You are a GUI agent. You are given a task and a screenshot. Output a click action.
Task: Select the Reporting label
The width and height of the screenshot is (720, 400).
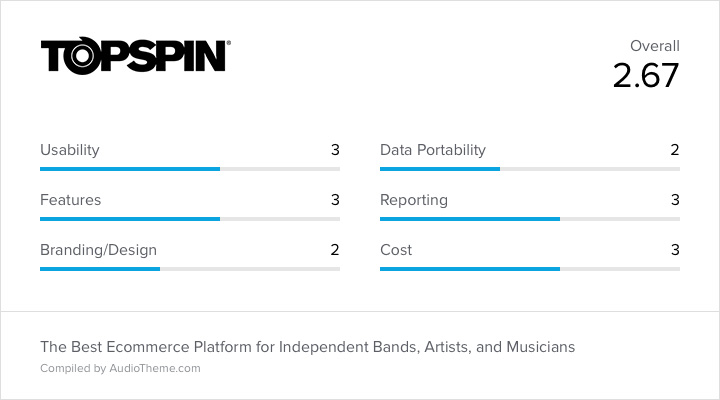[414, 200]
